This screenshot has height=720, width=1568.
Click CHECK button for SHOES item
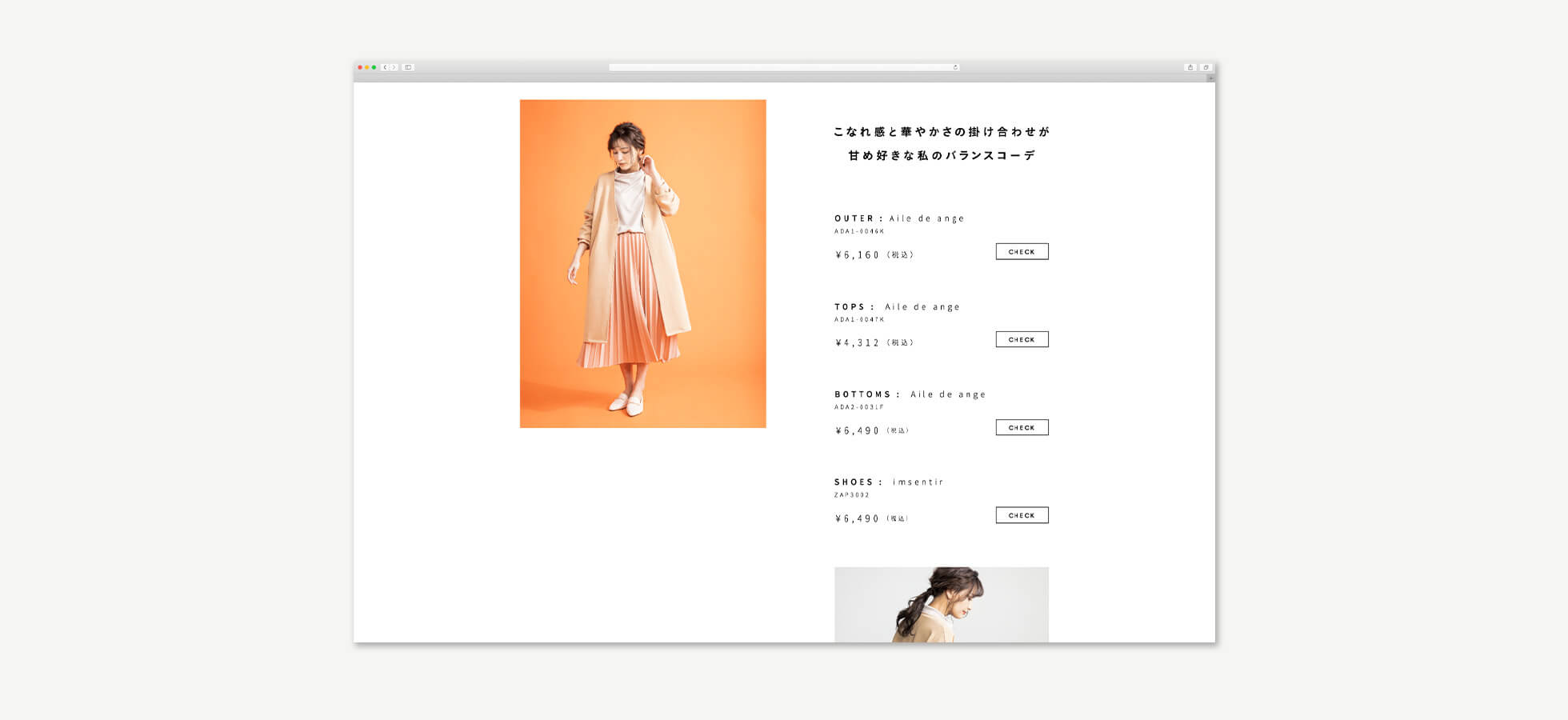pos(1022,515)
